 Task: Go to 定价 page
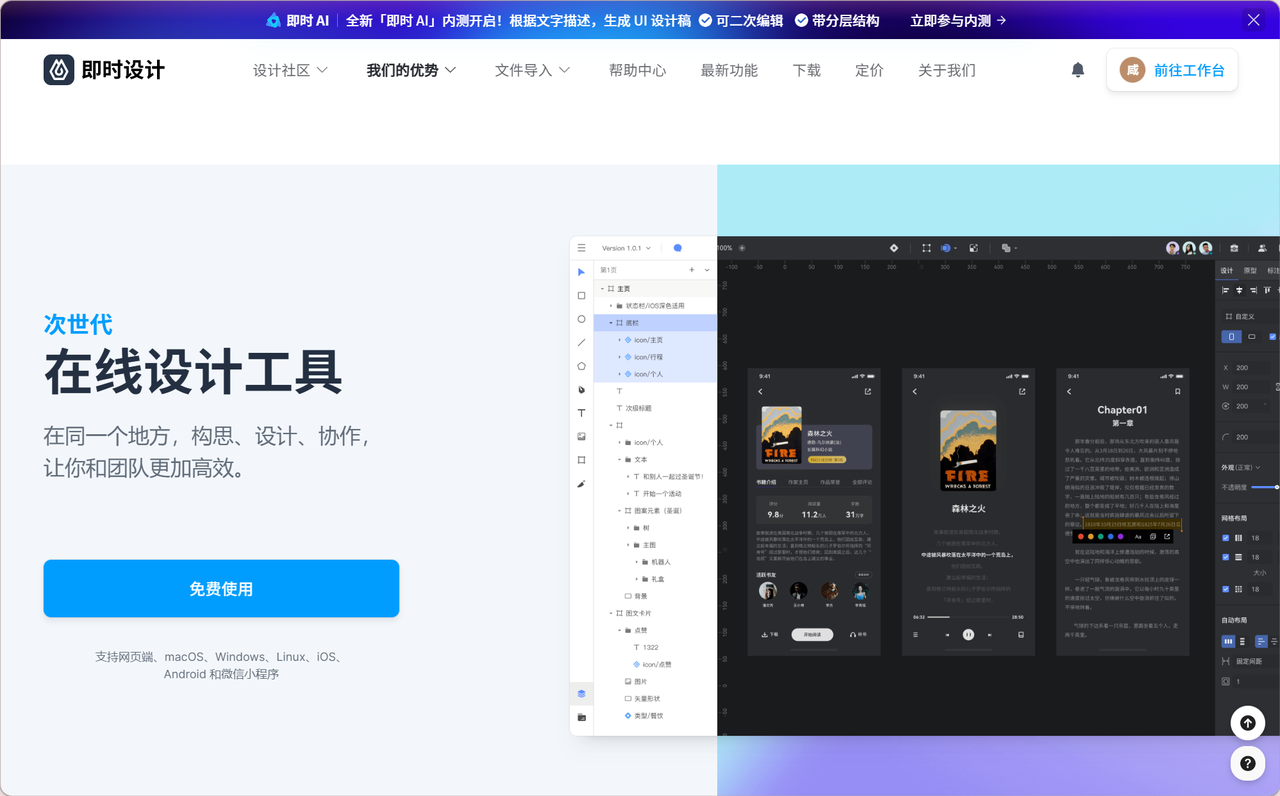coord(869,70)
